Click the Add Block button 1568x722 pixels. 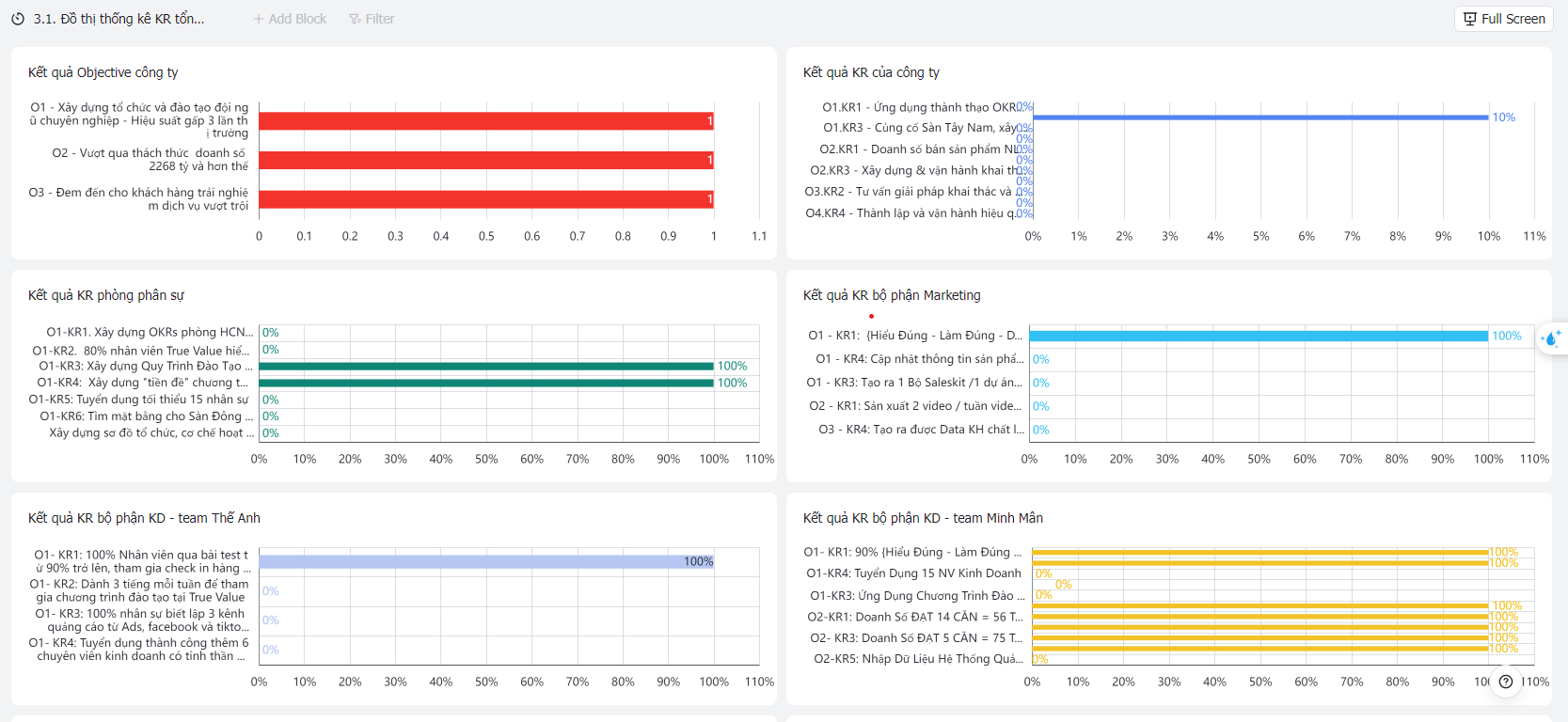pos(290,19)
